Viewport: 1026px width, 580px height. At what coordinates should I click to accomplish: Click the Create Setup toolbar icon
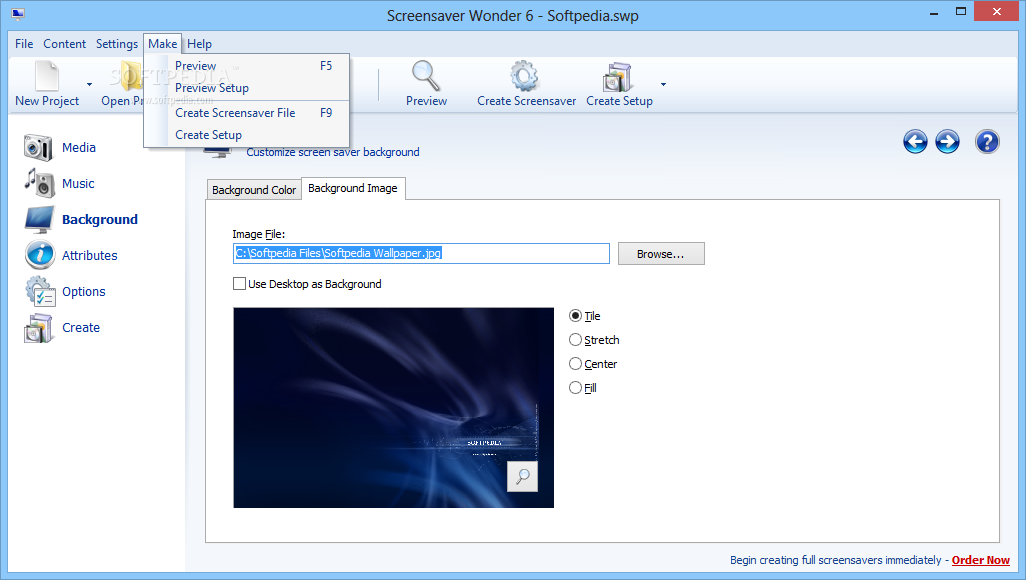617,77
